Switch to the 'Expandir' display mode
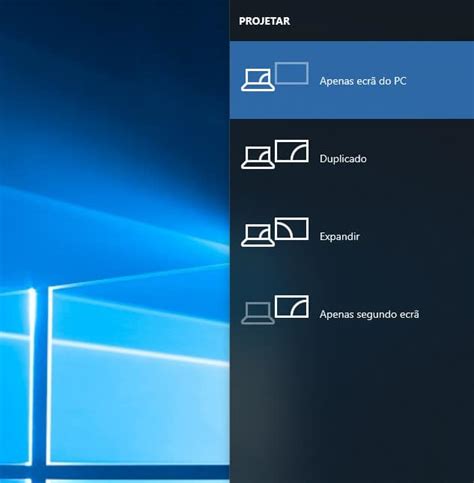Screen dimensions: 474x483 pos(352,236)
